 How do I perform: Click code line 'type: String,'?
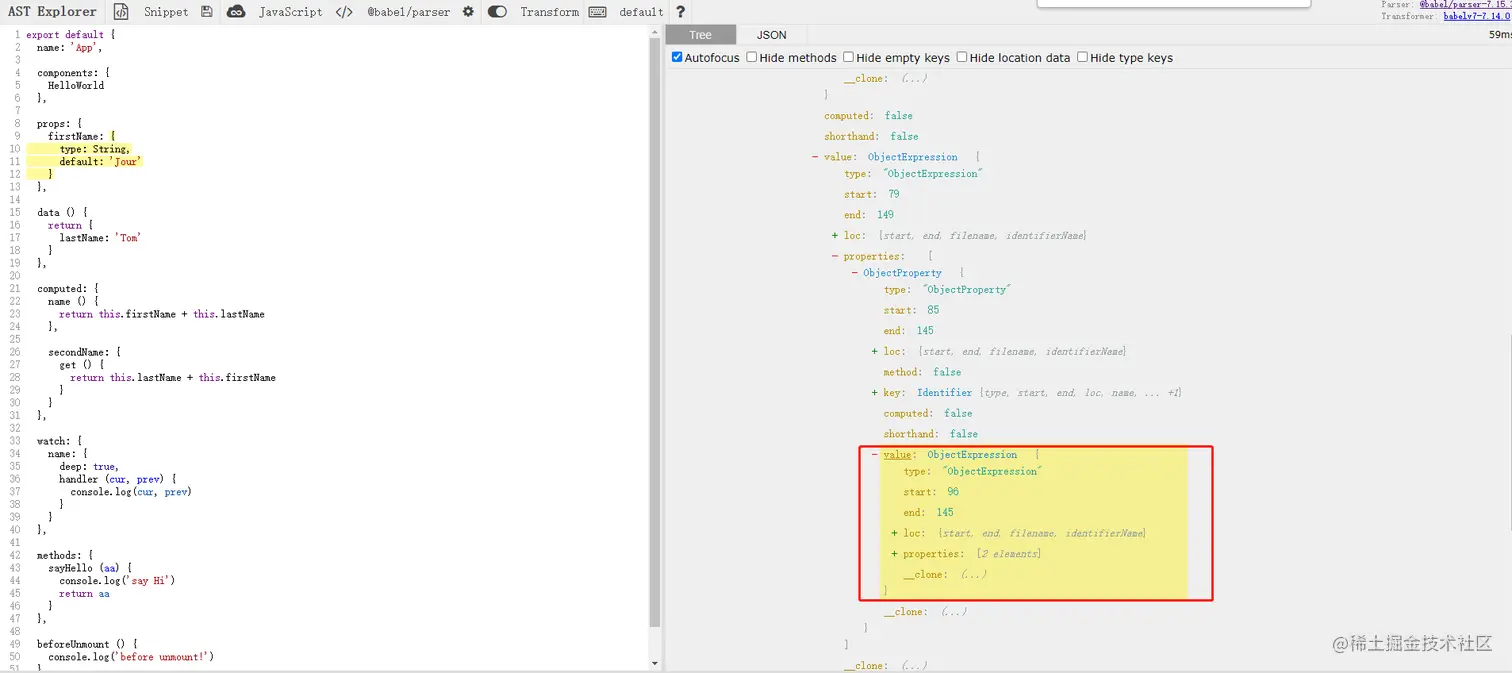tap(95, 149)
